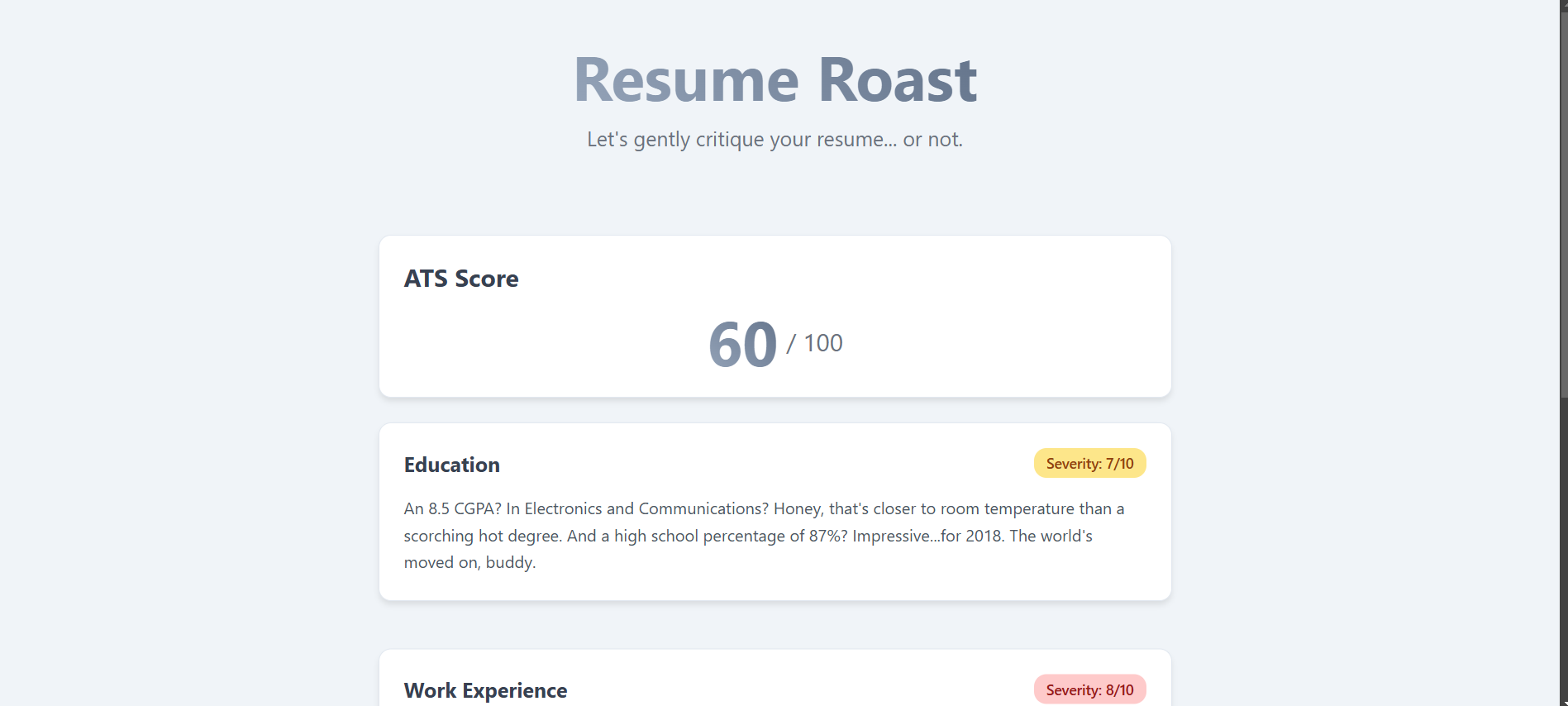Image resolution: width=1568 pixels, height=706 pixels.
Task: Click the ATS Score heading
Action: tap(461, 279)
